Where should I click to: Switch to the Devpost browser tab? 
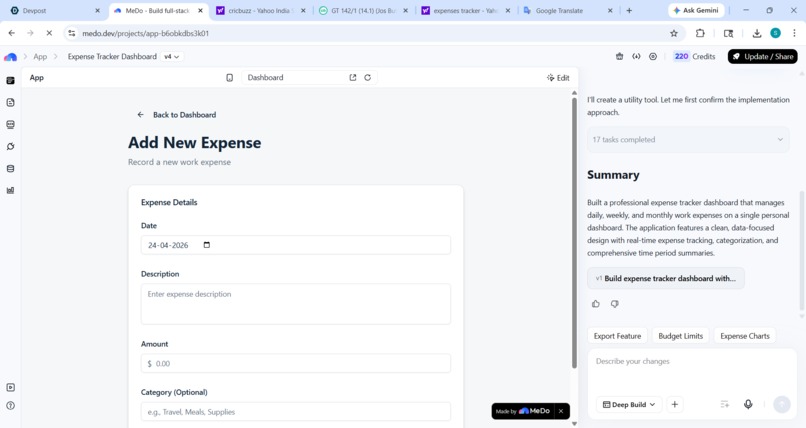(x=54, y=10)
